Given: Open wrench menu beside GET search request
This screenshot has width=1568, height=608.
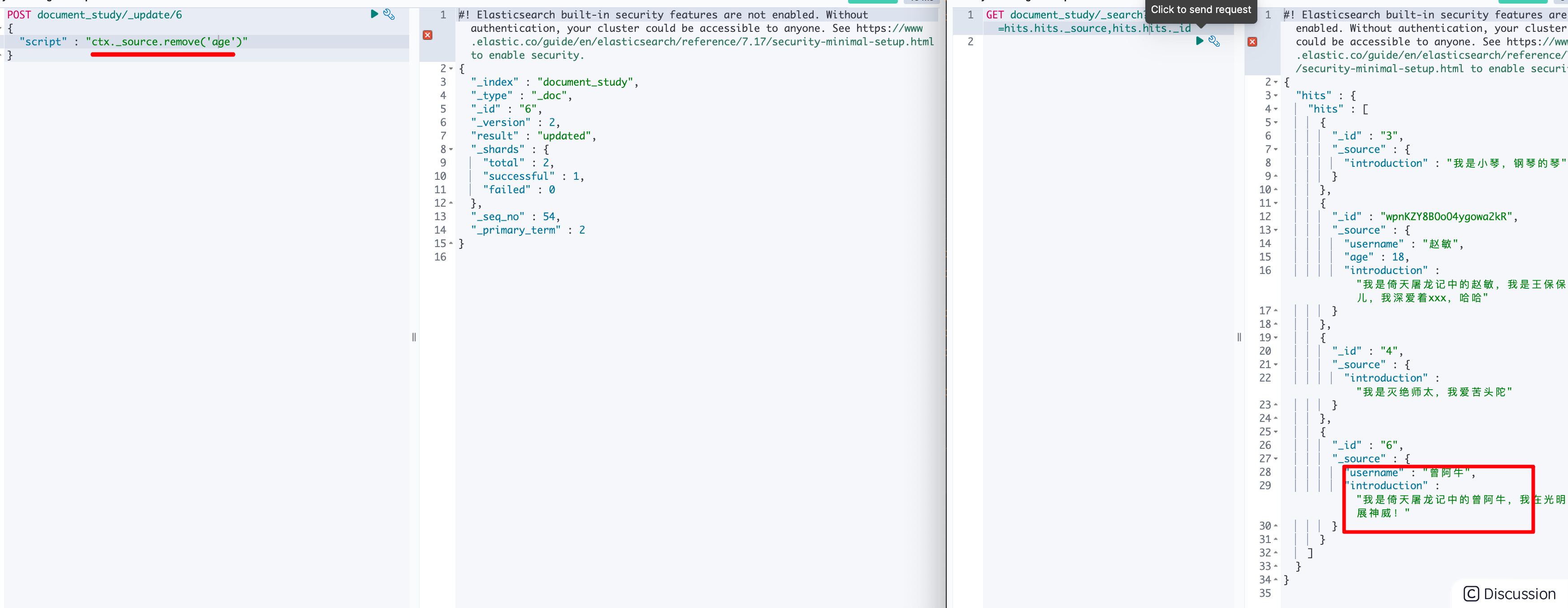Looking at the screenshot, I should (1214, 41).
